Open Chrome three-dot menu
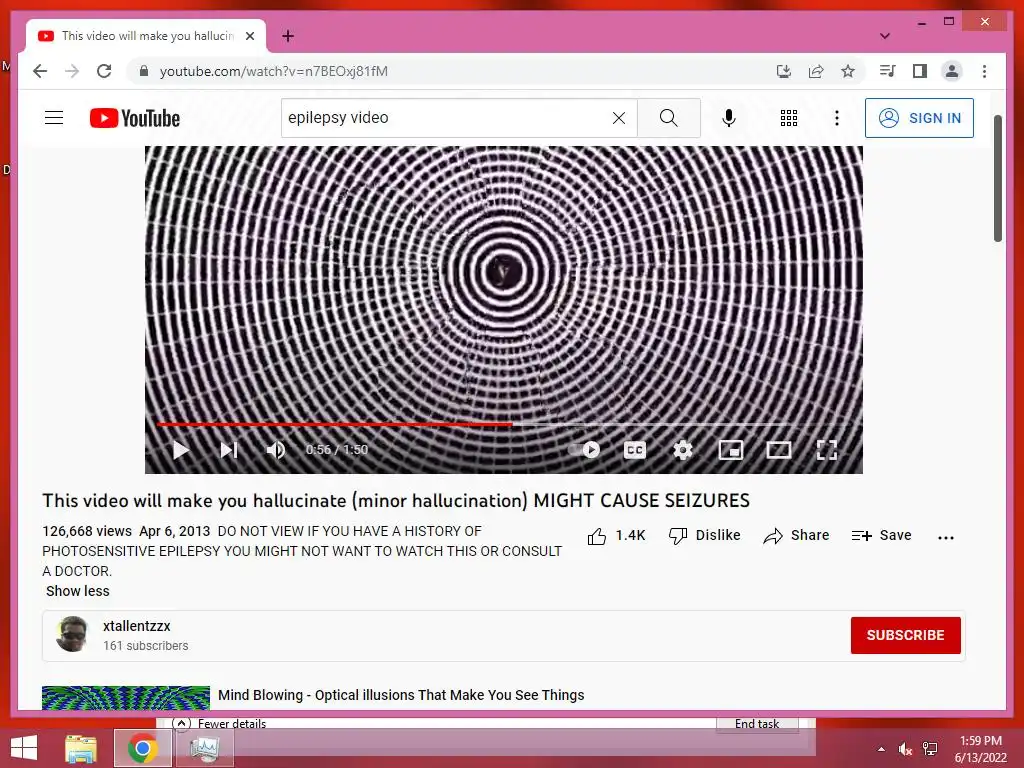 pos(984,71)
